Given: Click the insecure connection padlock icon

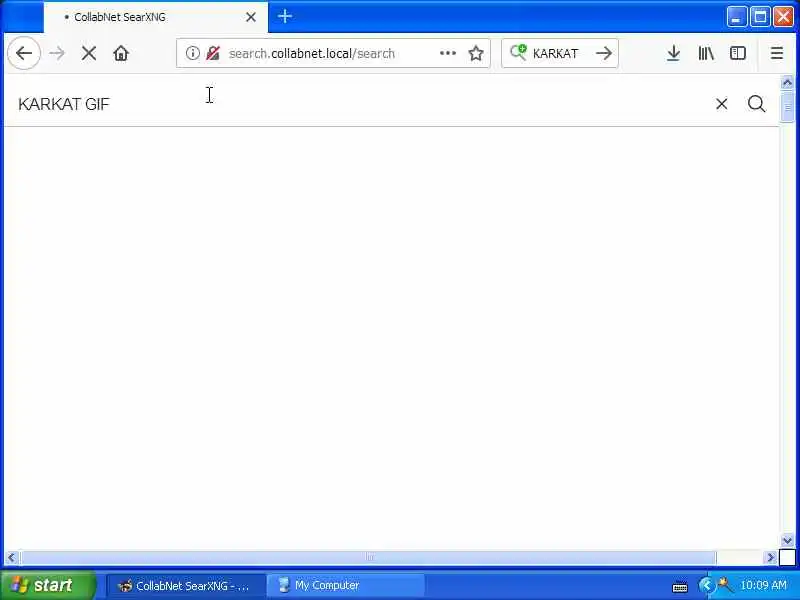Looking at the screenshot, I should (x=213, y=53).
